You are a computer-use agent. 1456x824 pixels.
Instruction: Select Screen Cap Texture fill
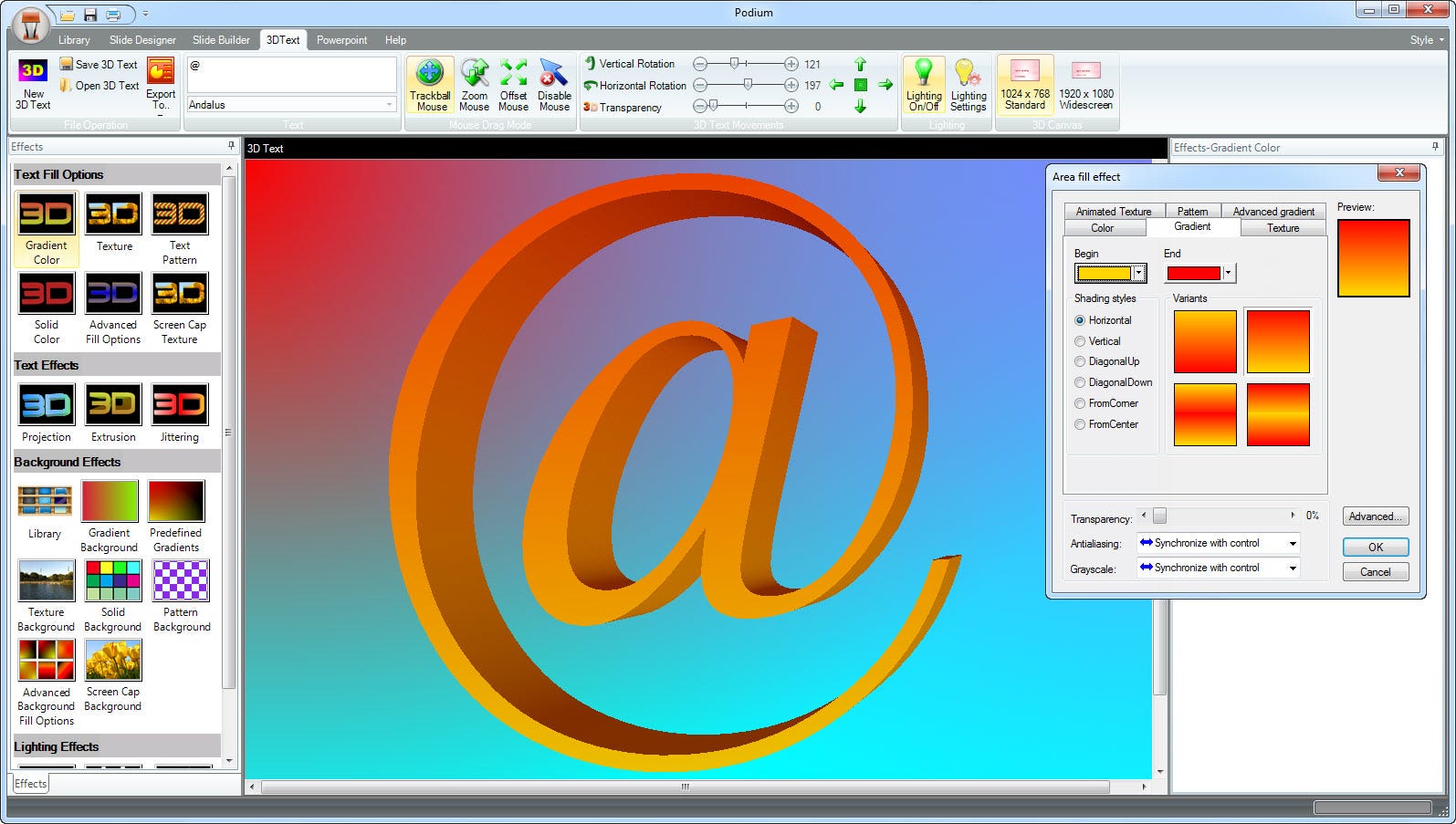pos(180,308)
